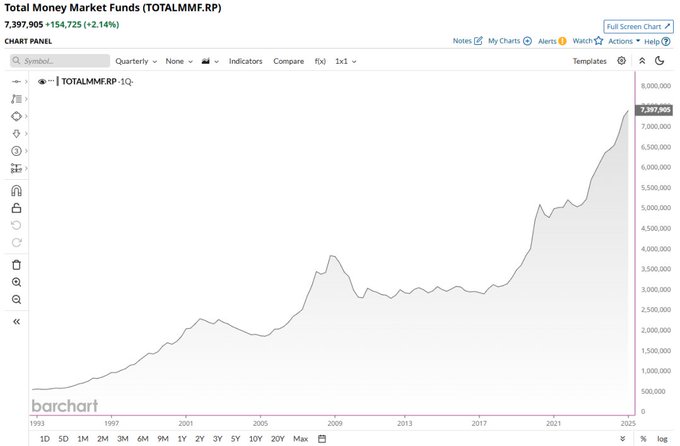Open TOTALMMF.RP series options ellipsis
This screenshot has width=680, height=446.
pos(51,81)
